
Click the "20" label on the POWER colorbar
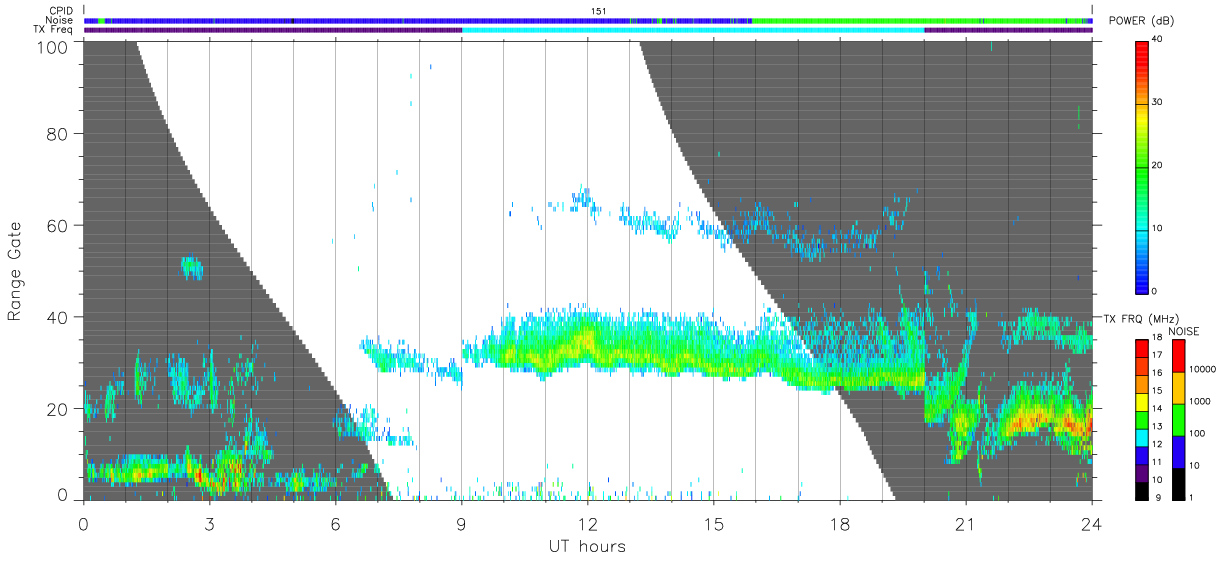coord(1159,166)
